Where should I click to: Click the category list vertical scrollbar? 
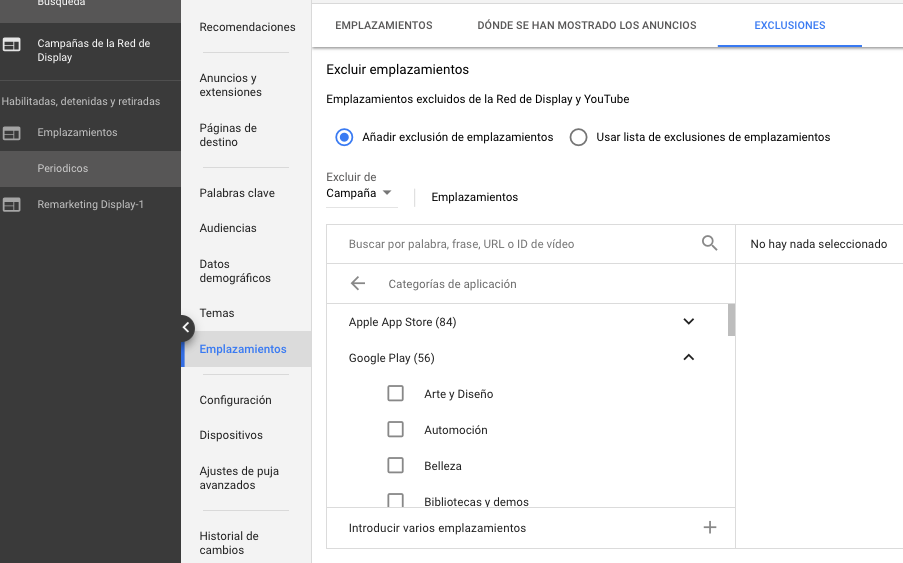[x=732, y=320]
